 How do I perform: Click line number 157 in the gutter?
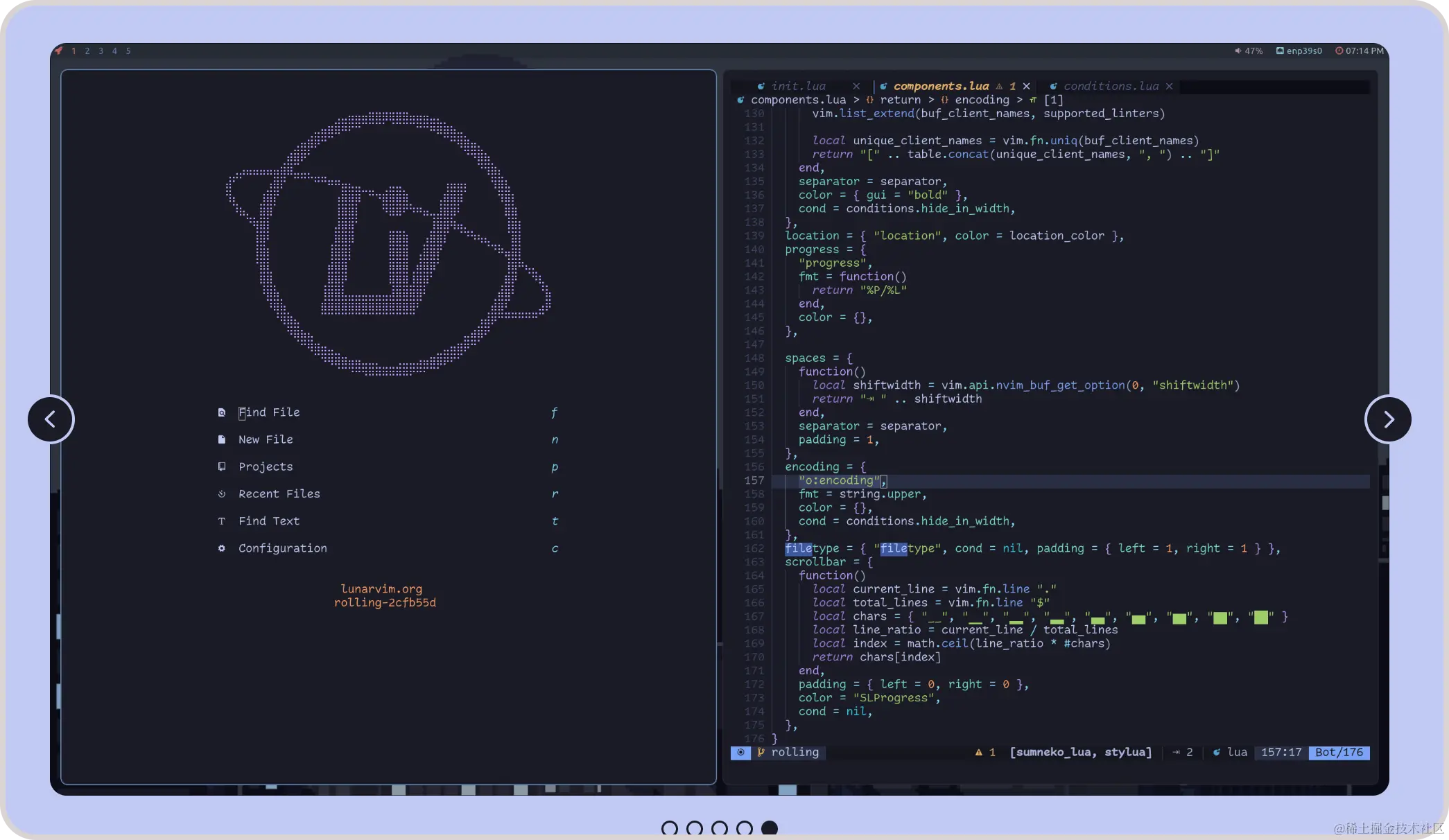click(x=754, y=480)
